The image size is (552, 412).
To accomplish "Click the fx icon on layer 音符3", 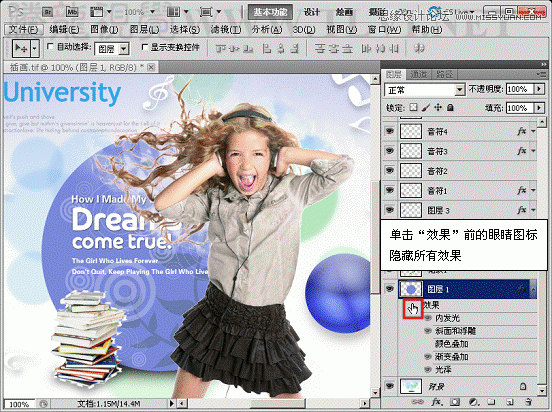I will pos(522,151).
